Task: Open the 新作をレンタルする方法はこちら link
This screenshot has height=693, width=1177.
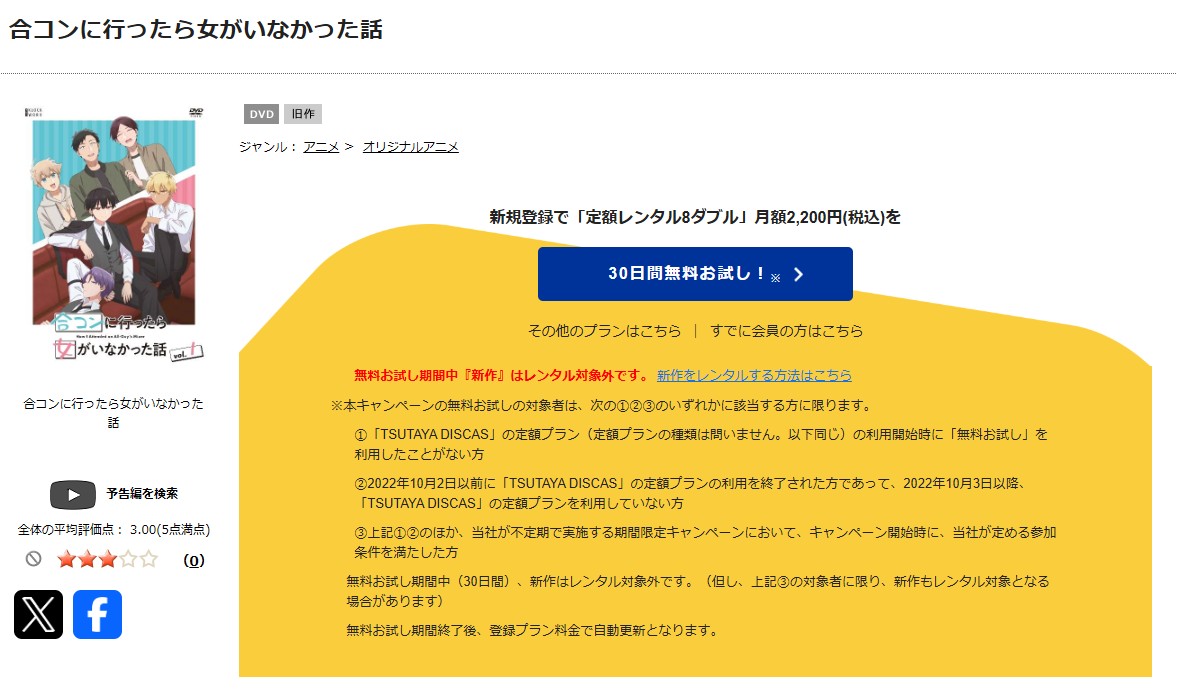Action: tap(754, 376)
